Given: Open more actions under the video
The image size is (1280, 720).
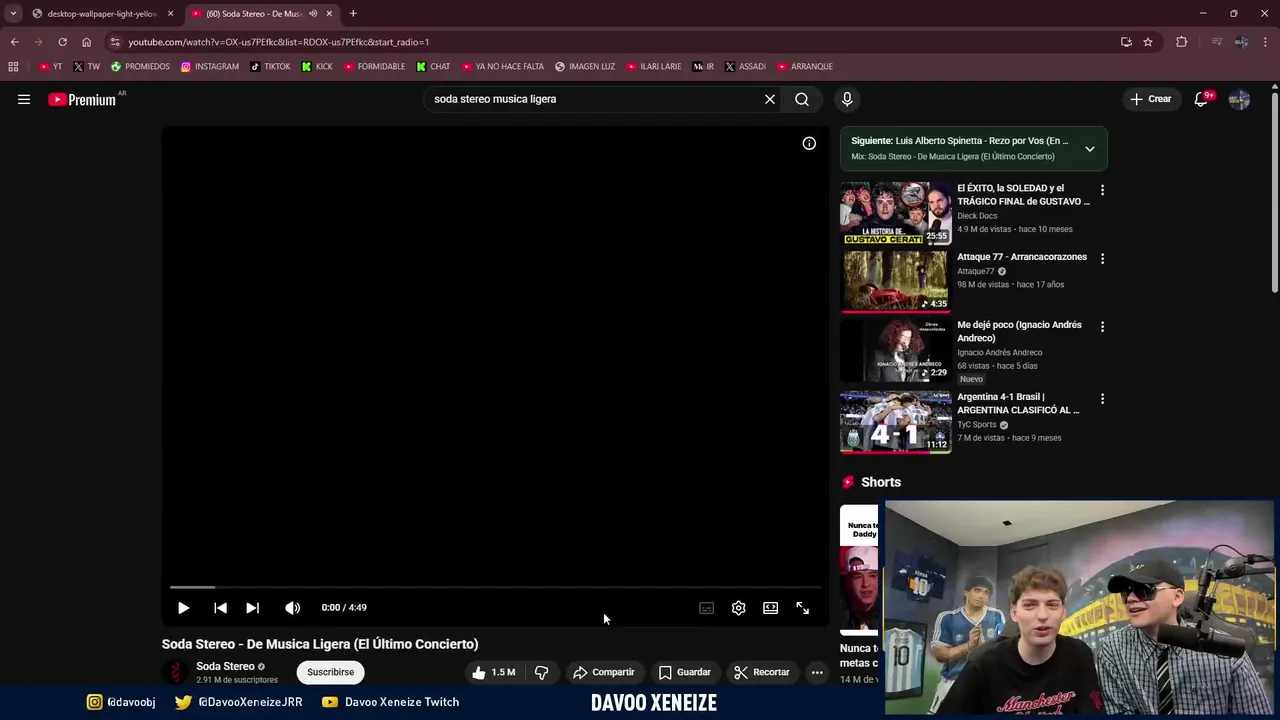Looking at the screenshot, I should (x=817, y=672).
